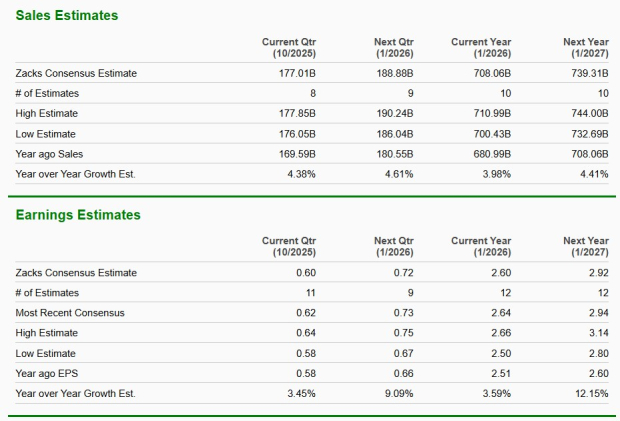Select the 3.14 high earnings estimate
Screen dimensions: 620x421
click(x=597, y=333)
